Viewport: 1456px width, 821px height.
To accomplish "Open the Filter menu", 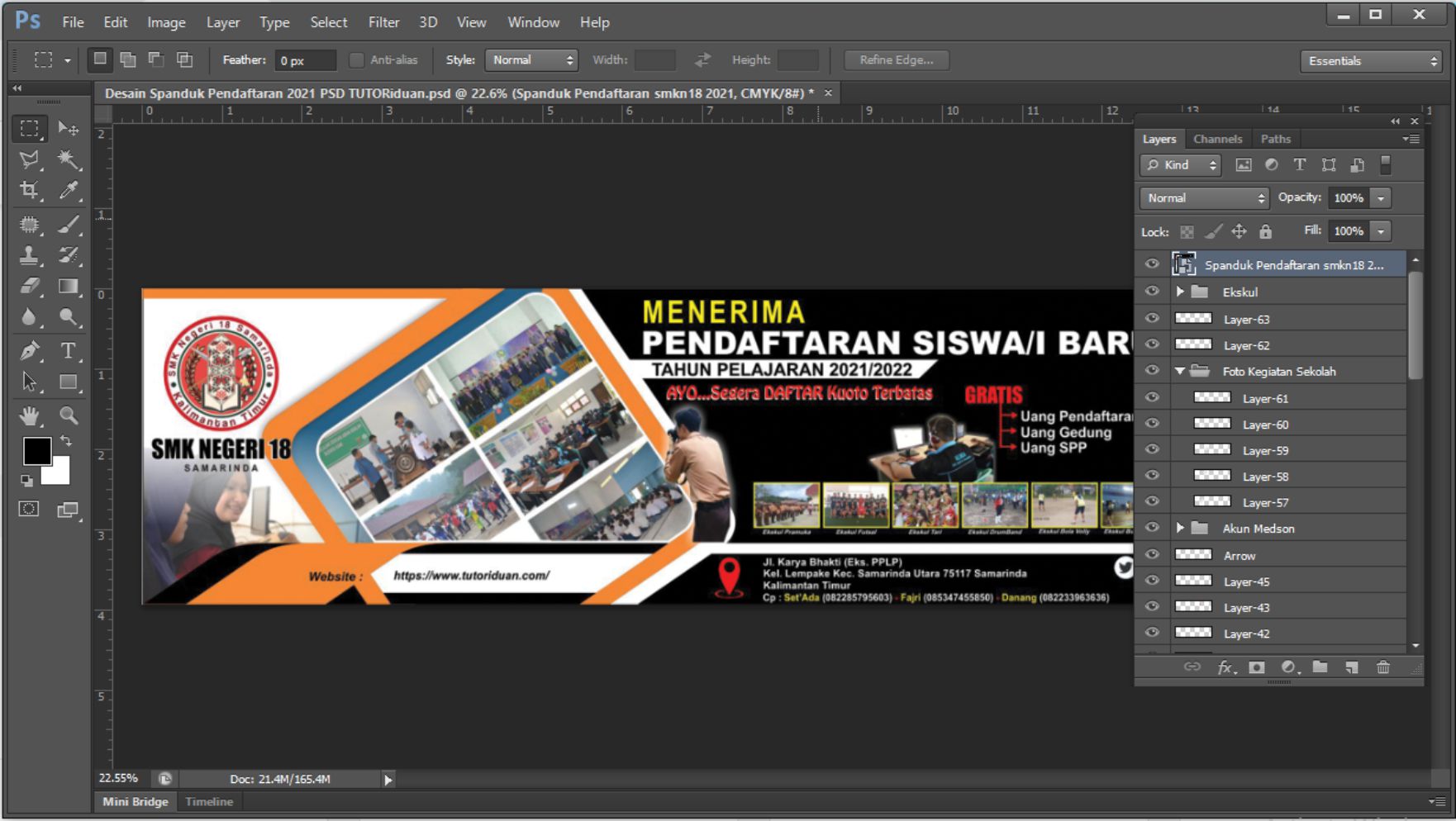I will point(383,22).
